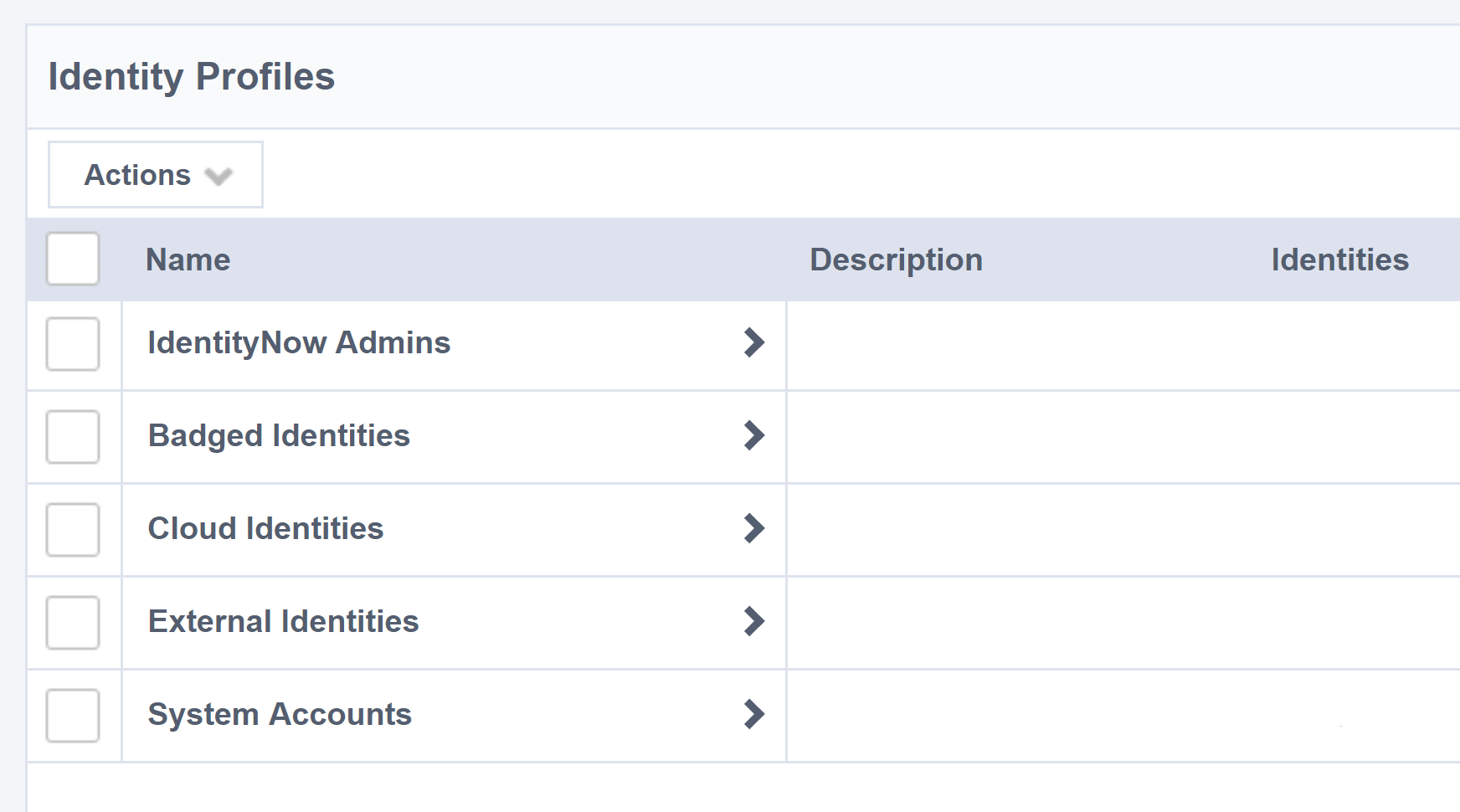Select the Cloud Identities checkbox
Image resolution: width=1460 pixels, height=812 pixels.
click(73, 530)
